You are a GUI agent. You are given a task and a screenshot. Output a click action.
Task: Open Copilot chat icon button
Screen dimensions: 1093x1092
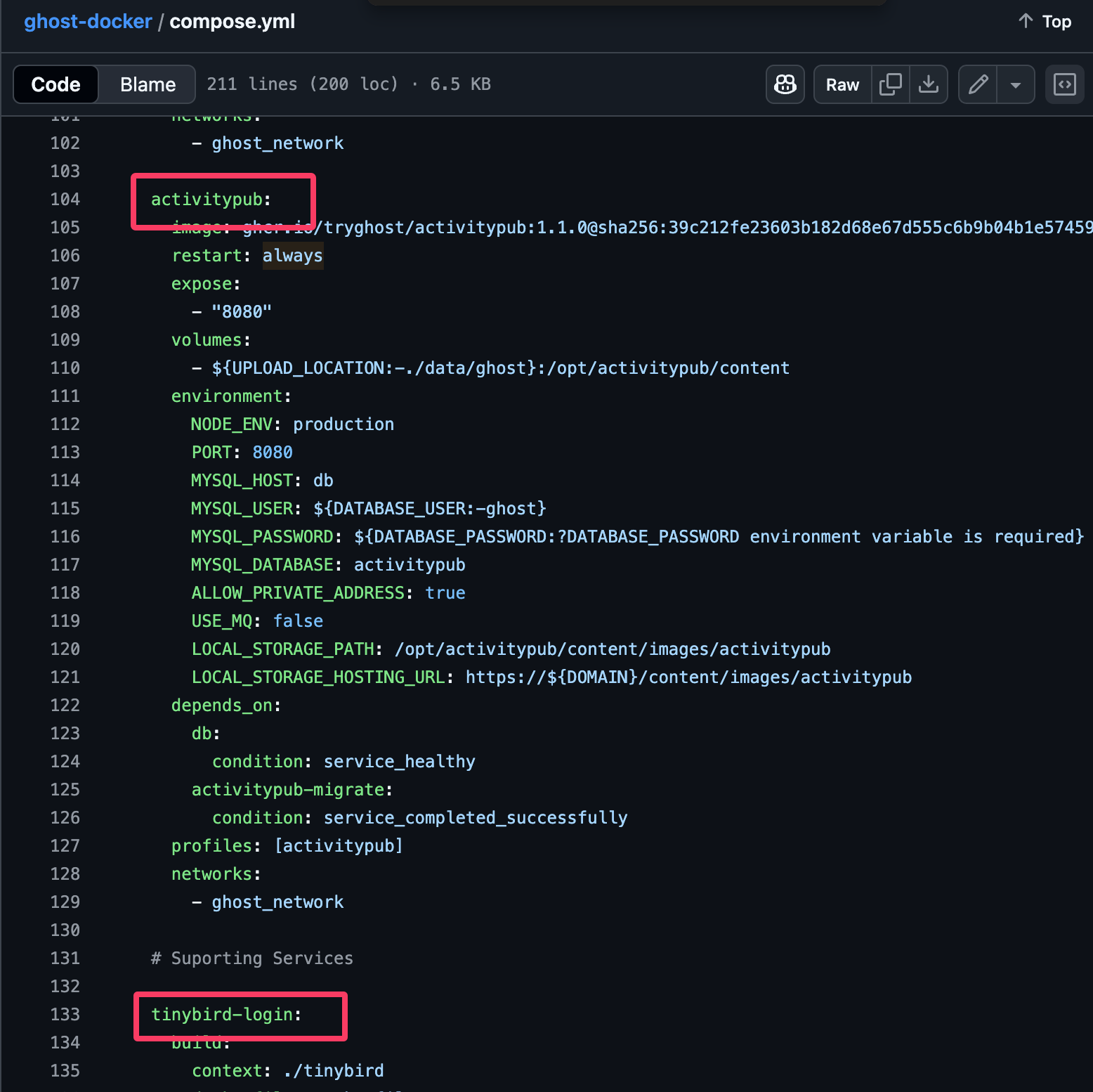point(785,84)
